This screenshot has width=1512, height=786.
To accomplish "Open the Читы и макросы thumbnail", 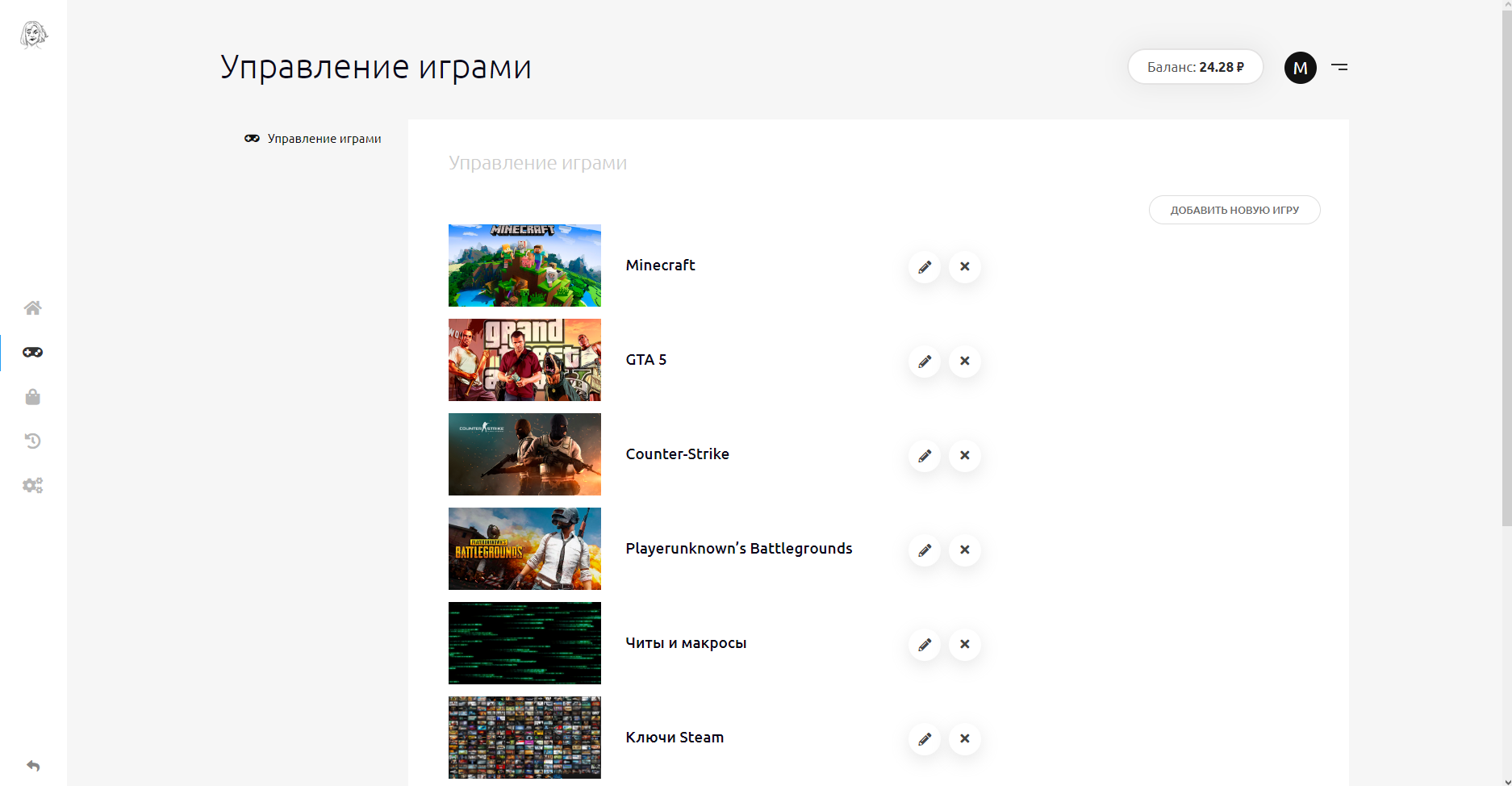I will [524, 643].
